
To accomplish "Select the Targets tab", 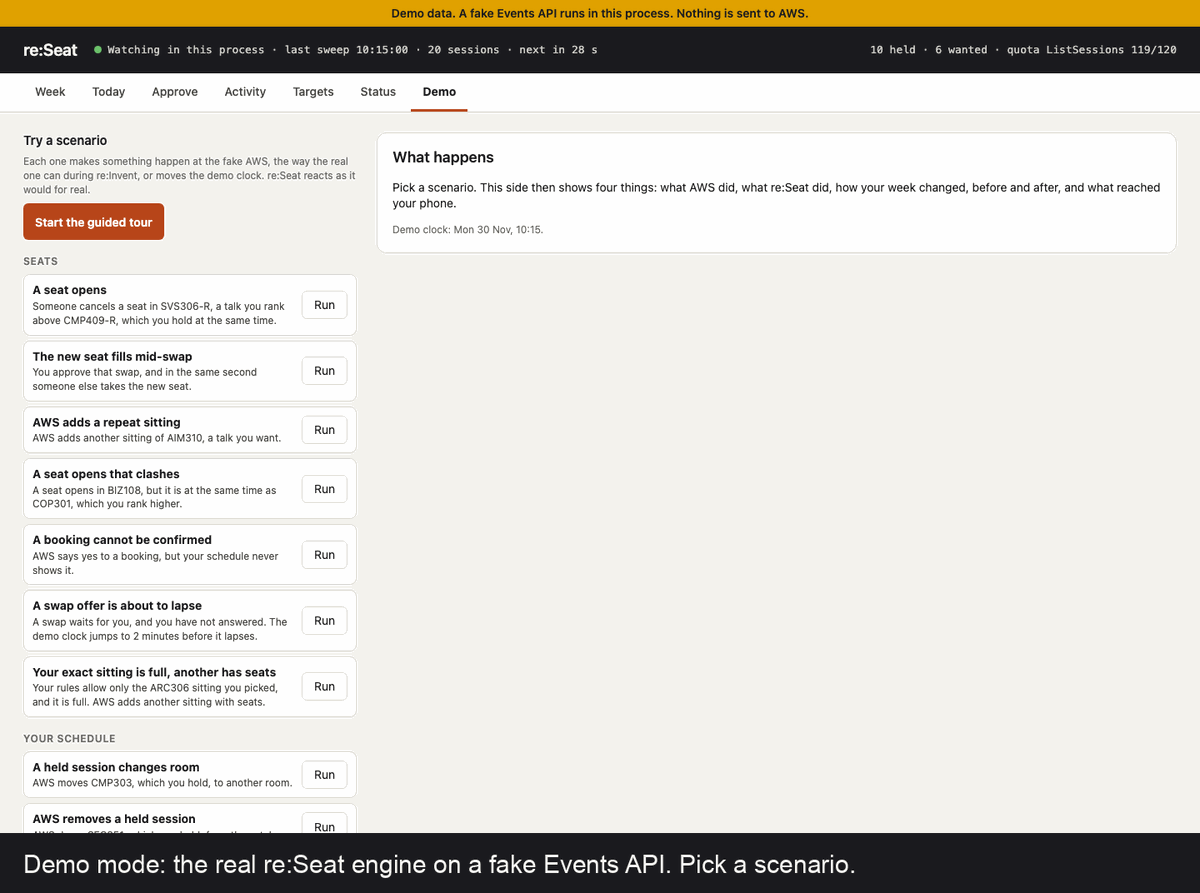I will [313, 92].
